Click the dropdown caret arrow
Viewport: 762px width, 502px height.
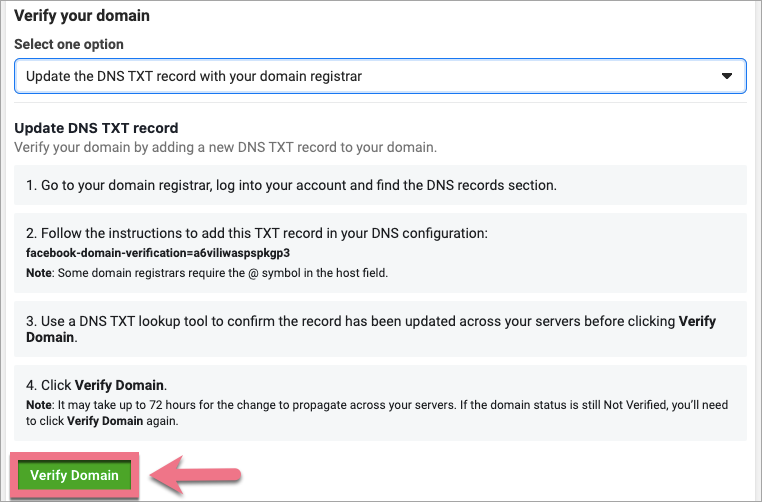727,76
